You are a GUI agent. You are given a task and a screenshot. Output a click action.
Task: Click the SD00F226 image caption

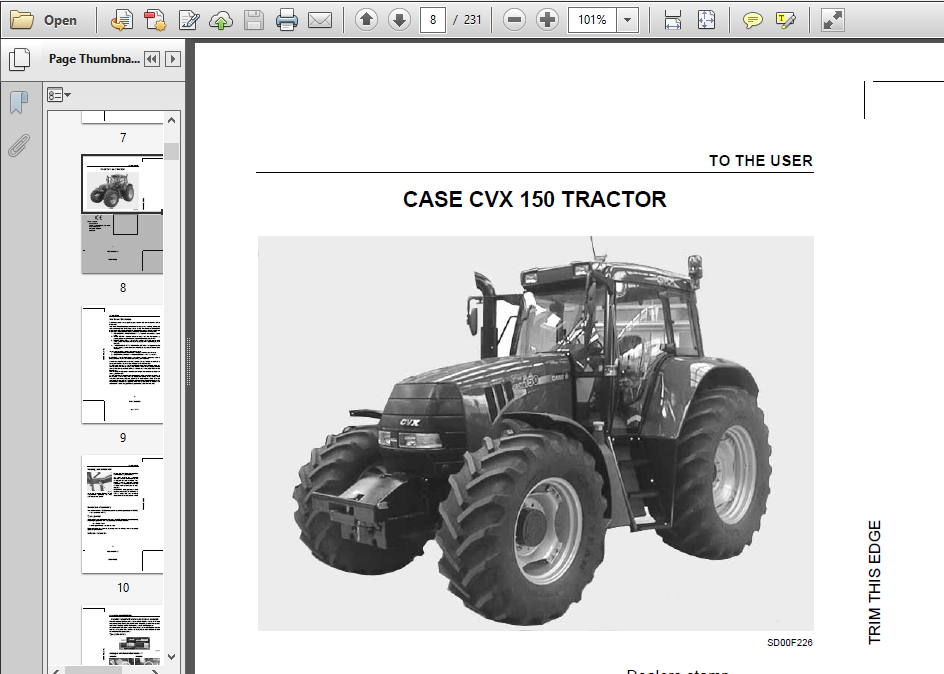point(790,643)
